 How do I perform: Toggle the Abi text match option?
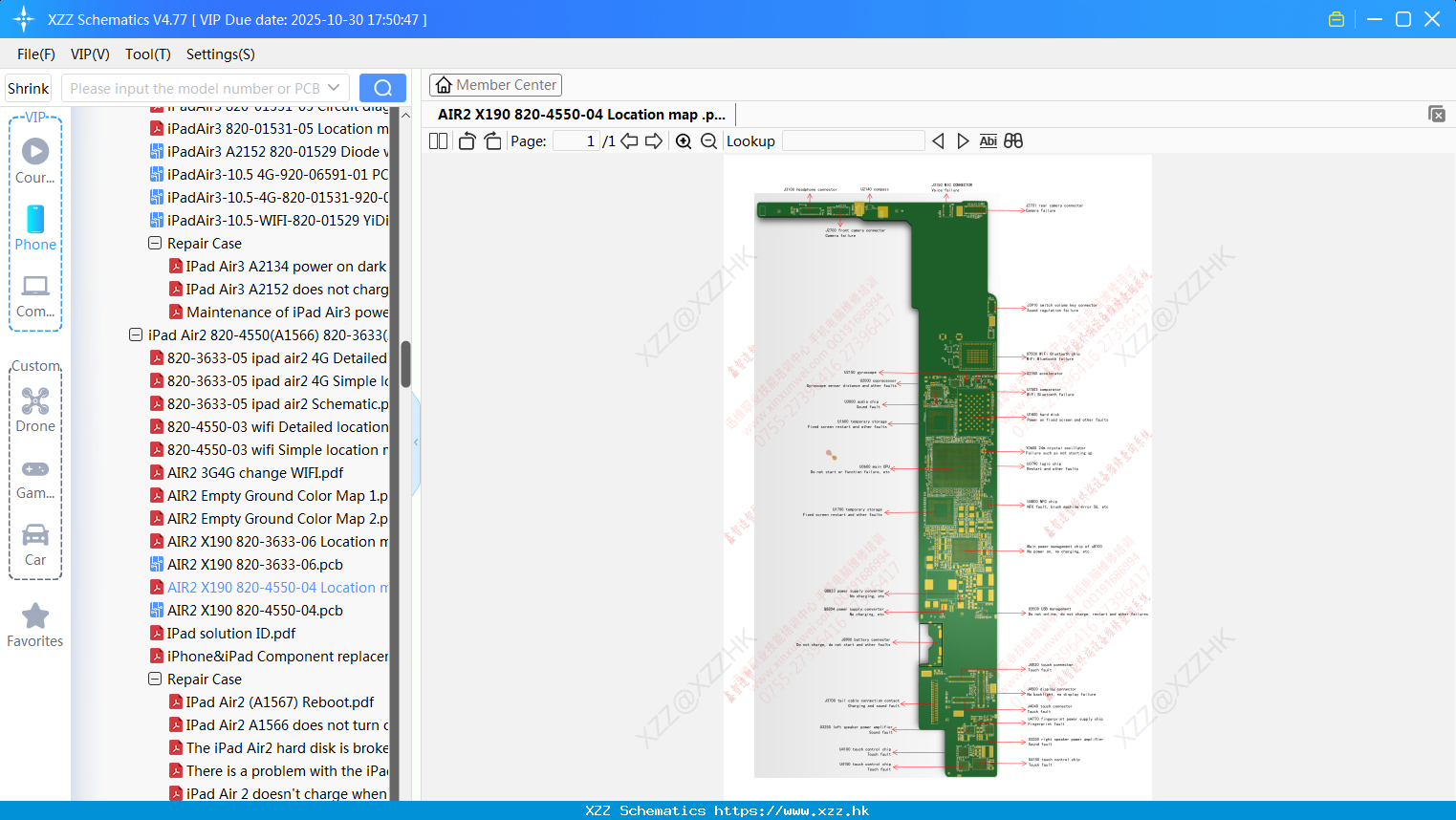click(988, 141)
